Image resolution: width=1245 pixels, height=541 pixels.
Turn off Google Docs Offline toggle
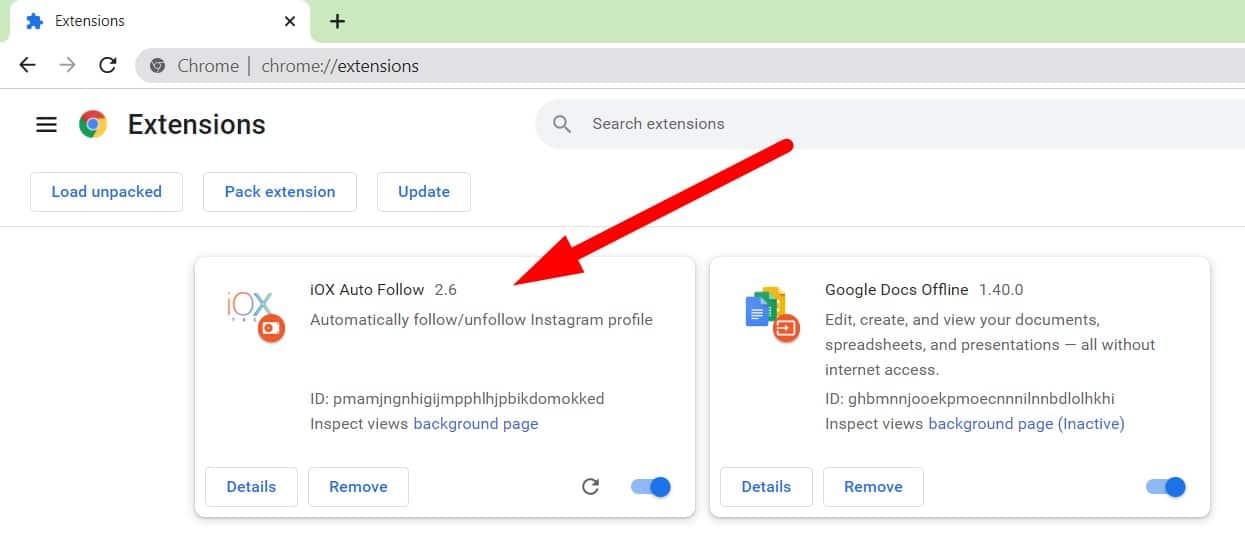[x=1166, y=487]
